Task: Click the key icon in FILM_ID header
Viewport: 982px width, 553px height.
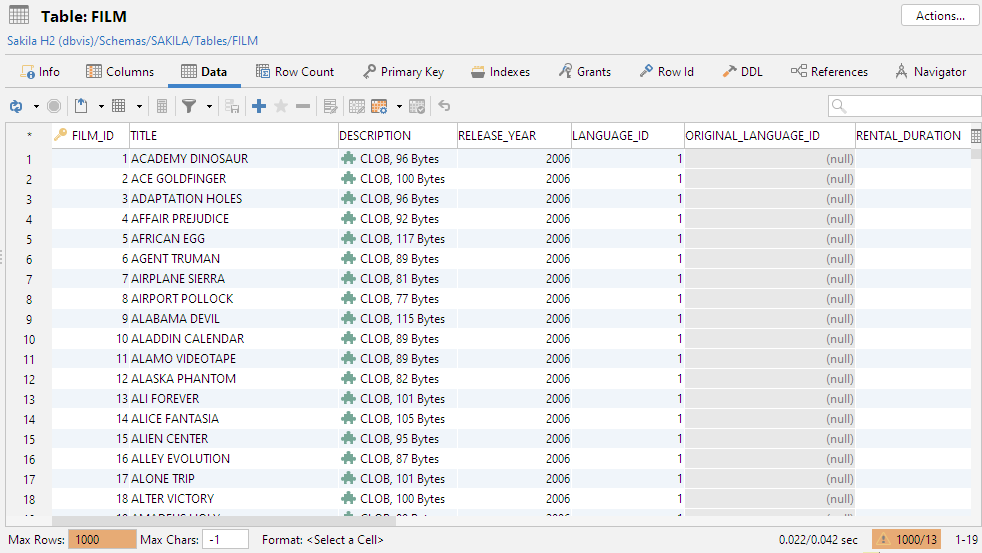Action: click(60, 136)
